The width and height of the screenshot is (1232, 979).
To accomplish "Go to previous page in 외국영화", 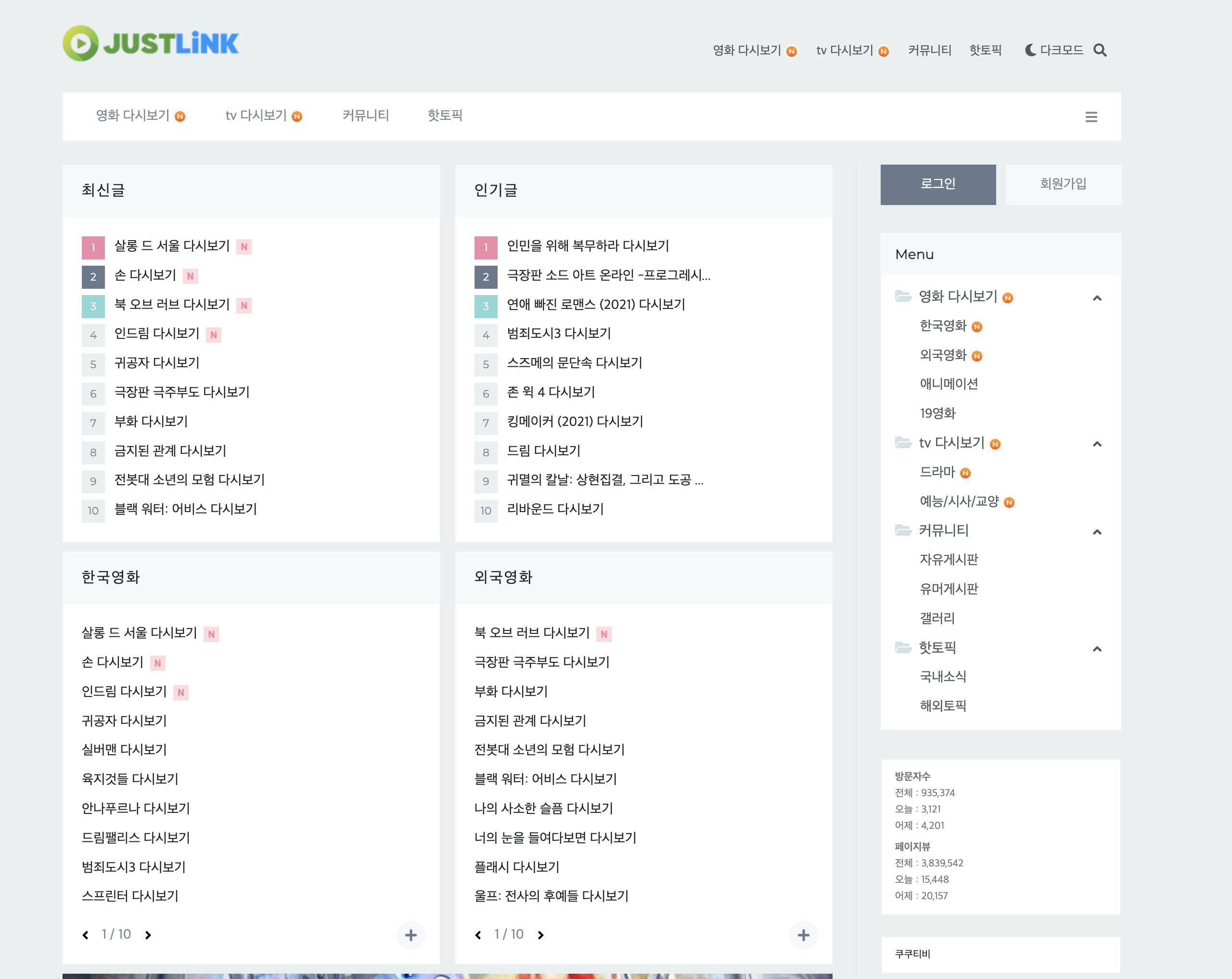I will [478, 935].
